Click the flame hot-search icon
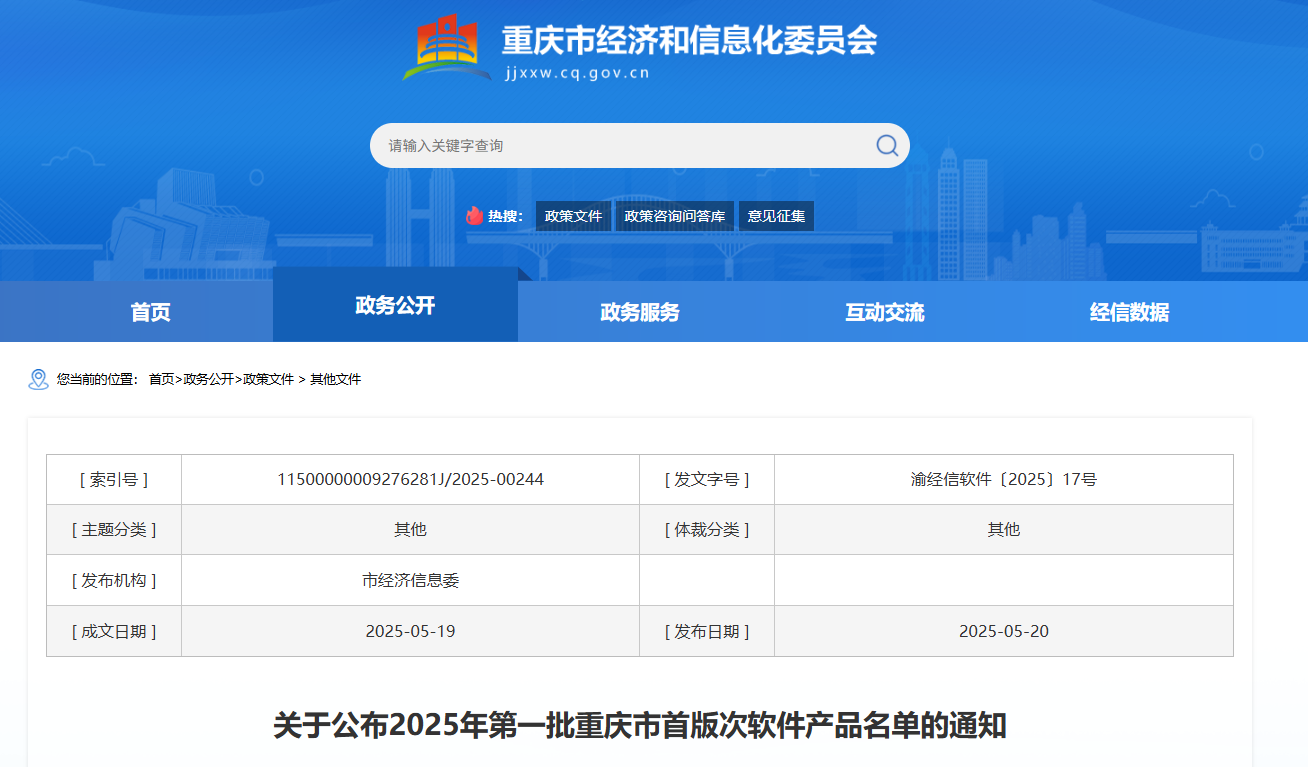This screenshot has height=767, width=1308. (x=474, y=216)
